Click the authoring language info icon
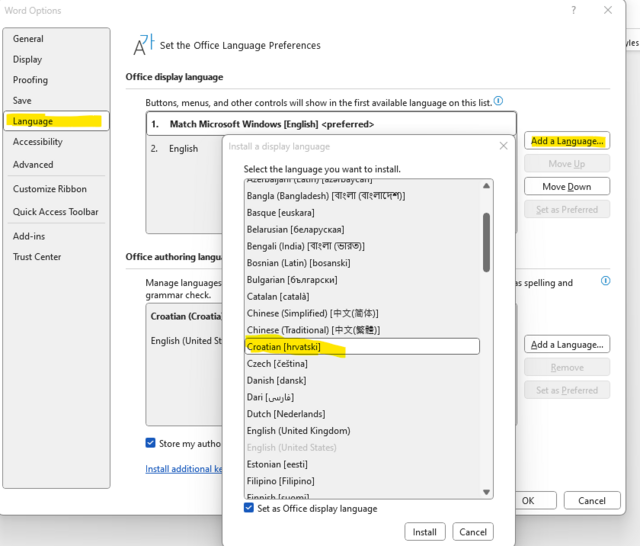Viewport: 640px width, 546px height. [605, 281]
